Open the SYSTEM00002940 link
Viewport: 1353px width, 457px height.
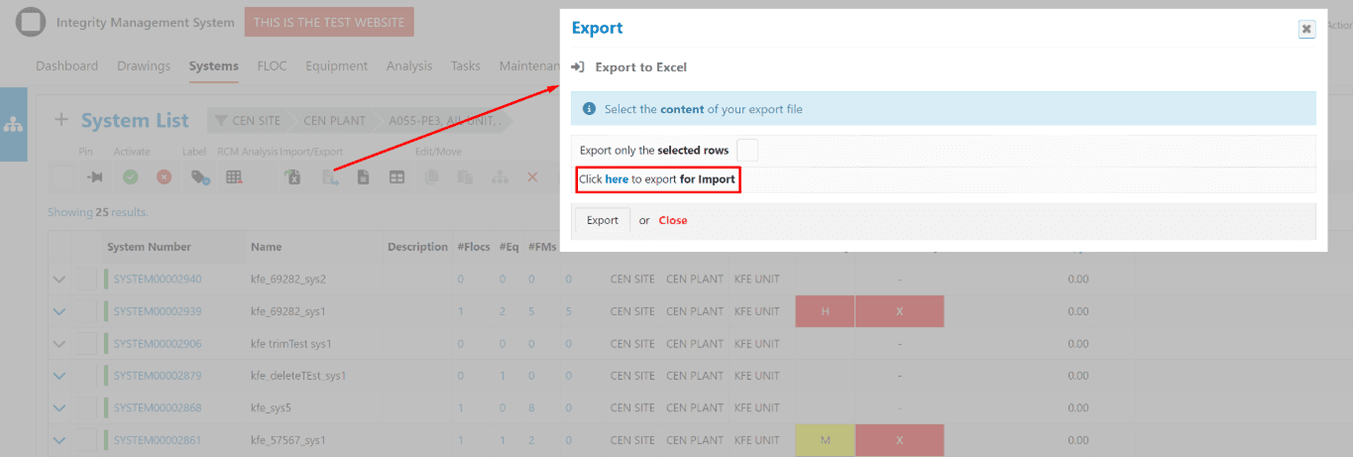click(158, 279)
